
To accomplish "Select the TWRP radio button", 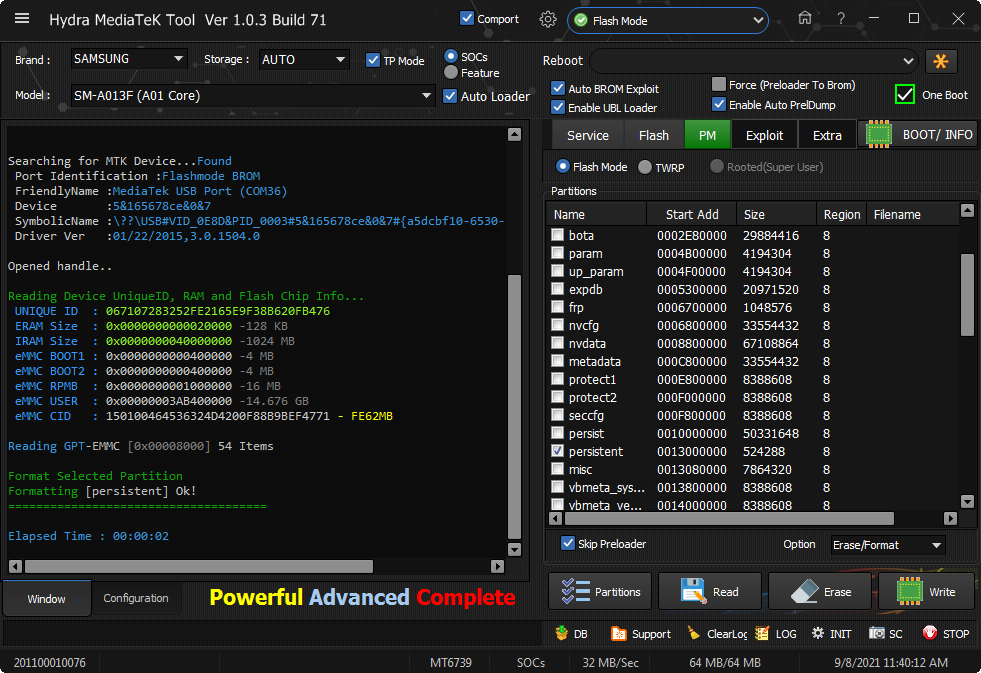I will coord(644,167).
